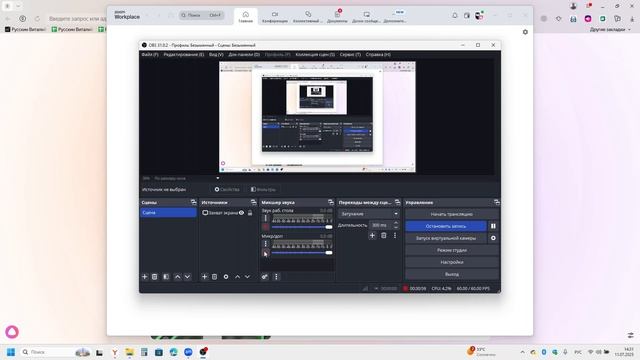Image resolution: width=640 pixels, height=360 pixels.
Task: Click transition duration input 300 ms
Action: coord(380,225)
